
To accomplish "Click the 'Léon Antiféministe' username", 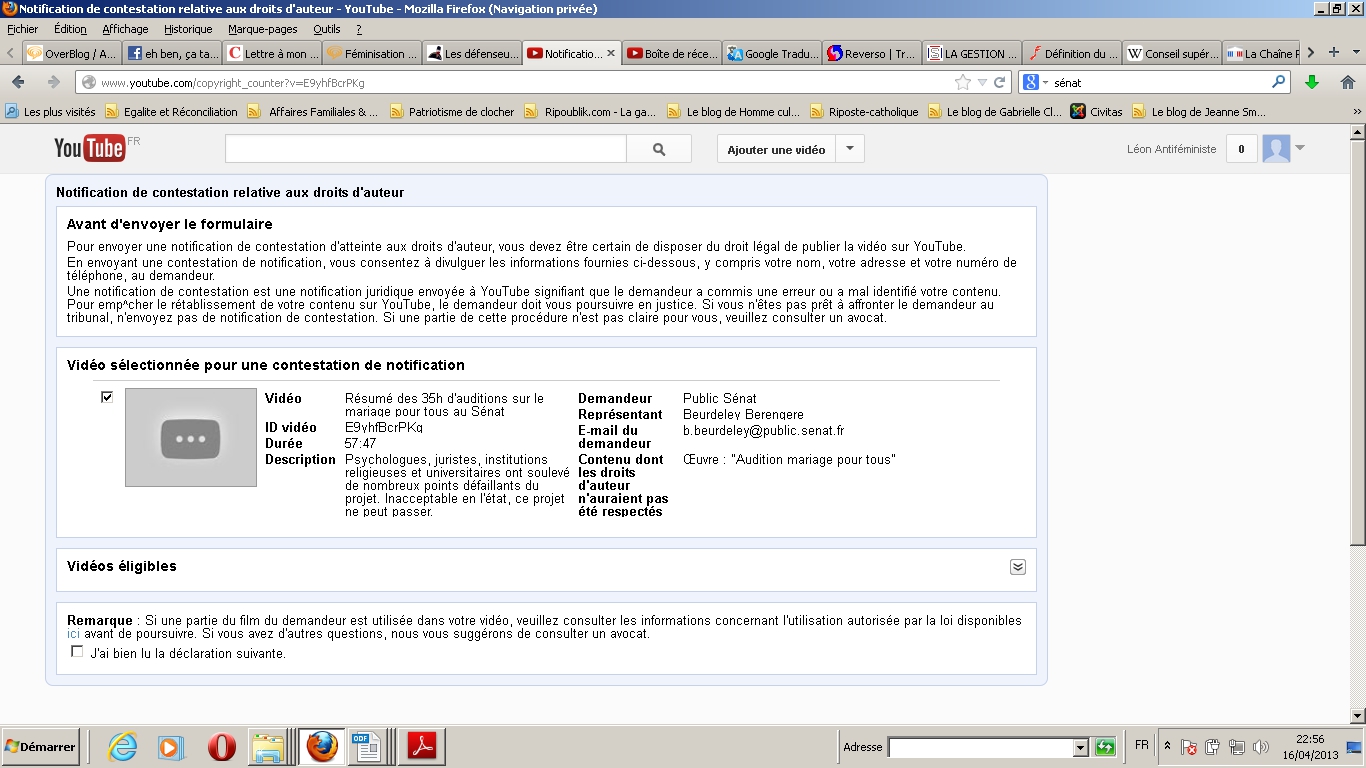I will point(1171,149).
